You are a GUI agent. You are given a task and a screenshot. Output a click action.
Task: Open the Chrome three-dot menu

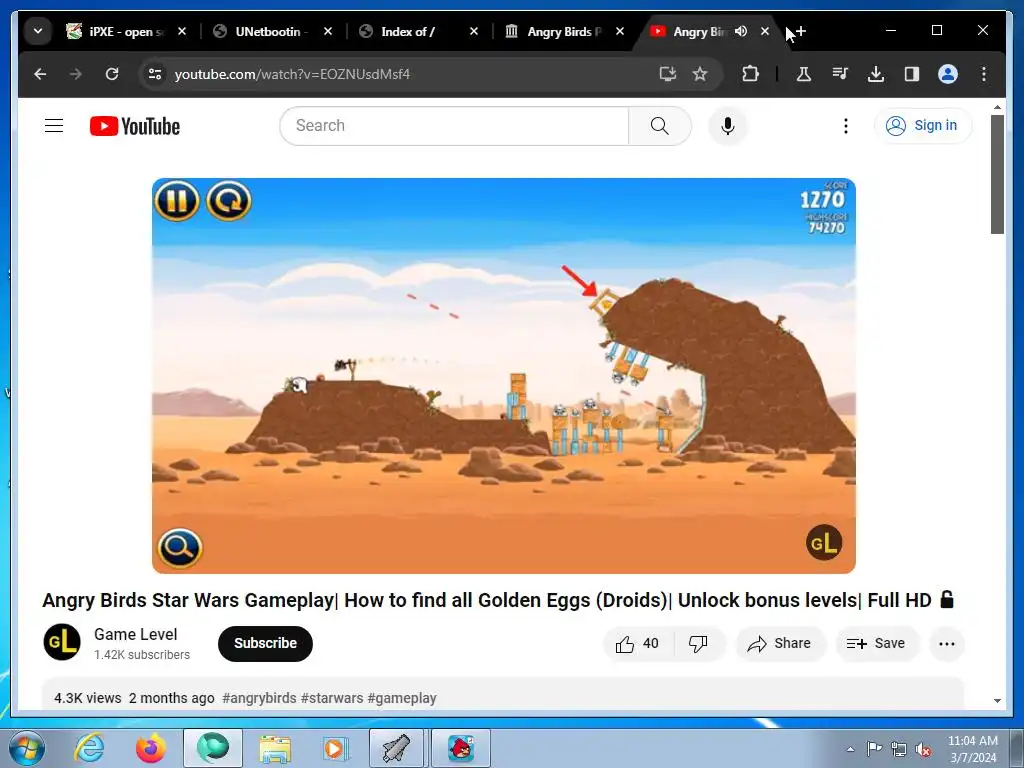984,74
